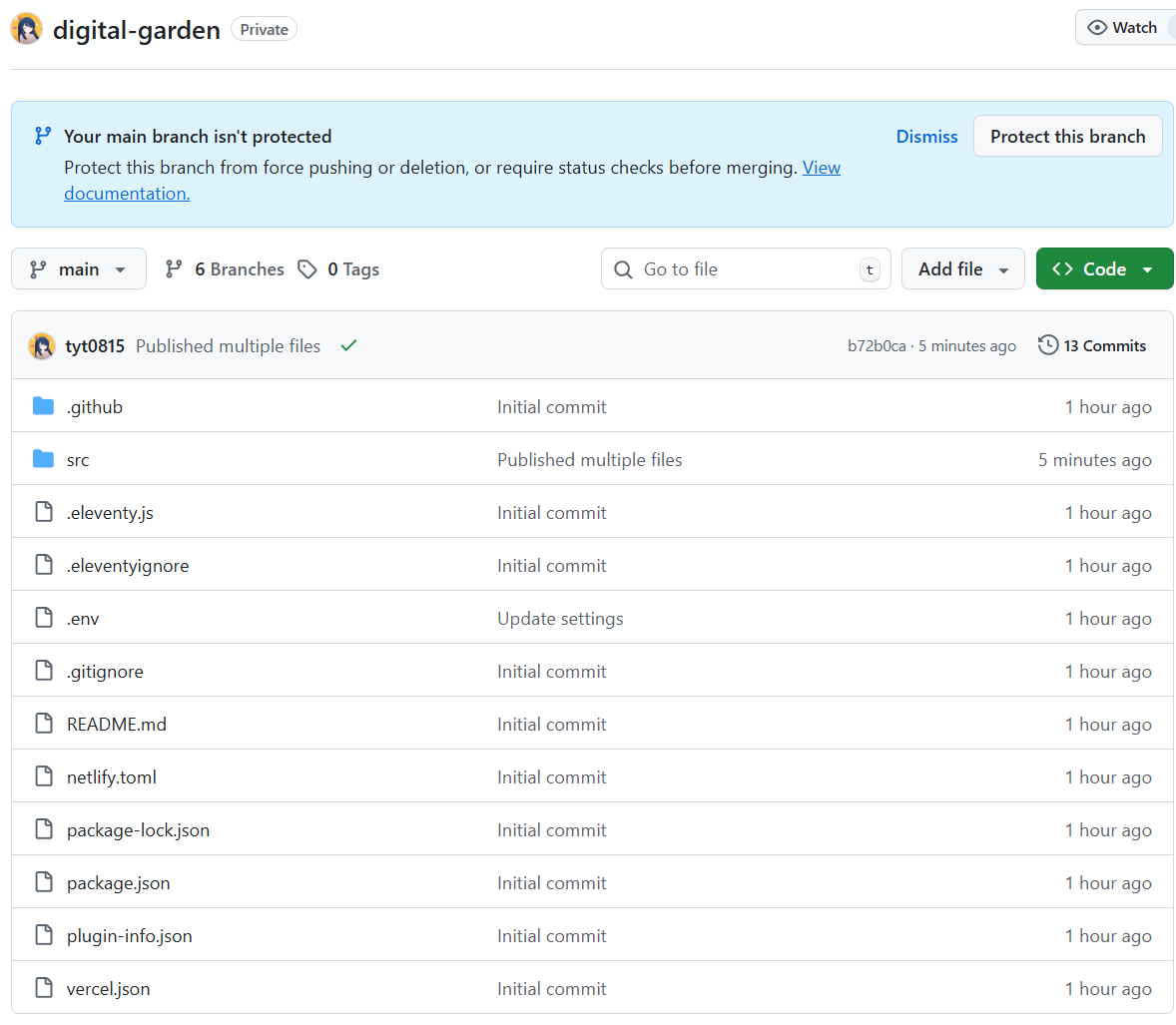Image resolution: width=1176 pixels, height=1025 pixels.
Task: View the 0 Tags list
Action: point(339,269)
